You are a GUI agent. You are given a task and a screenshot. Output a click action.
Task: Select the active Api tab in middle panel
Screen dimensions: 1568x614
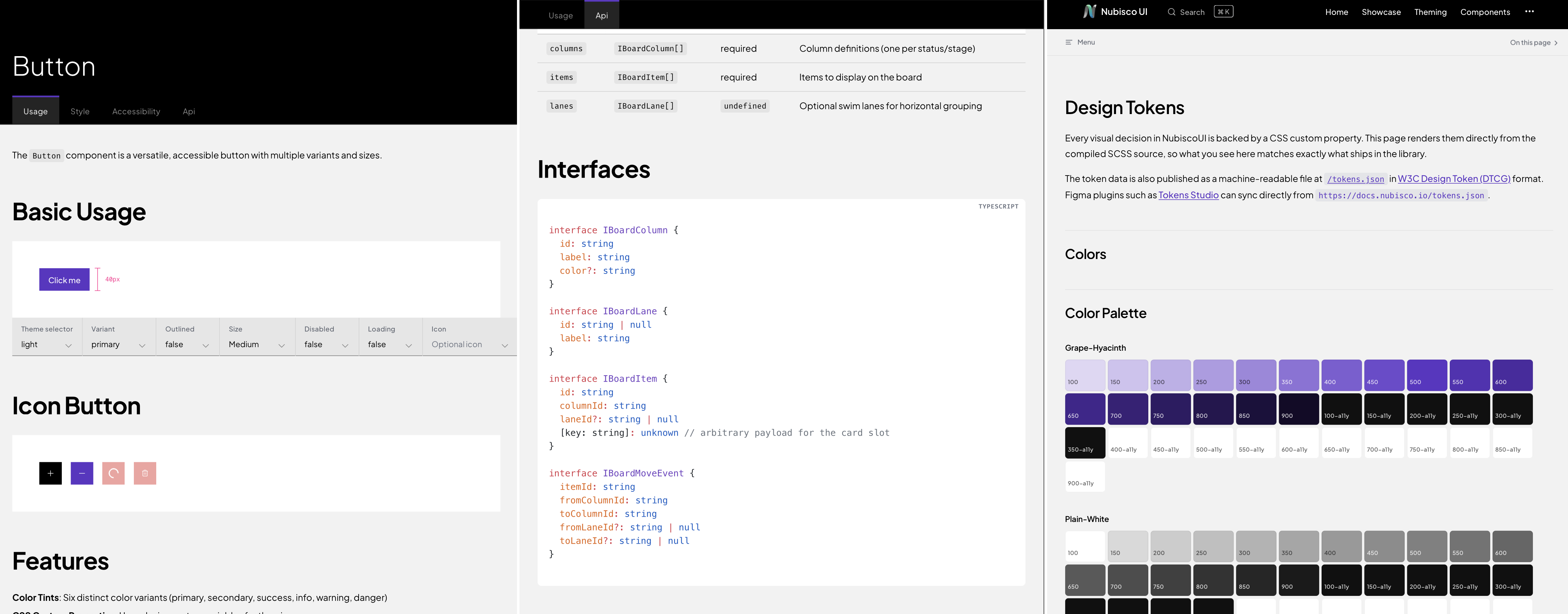click(601, 15)
